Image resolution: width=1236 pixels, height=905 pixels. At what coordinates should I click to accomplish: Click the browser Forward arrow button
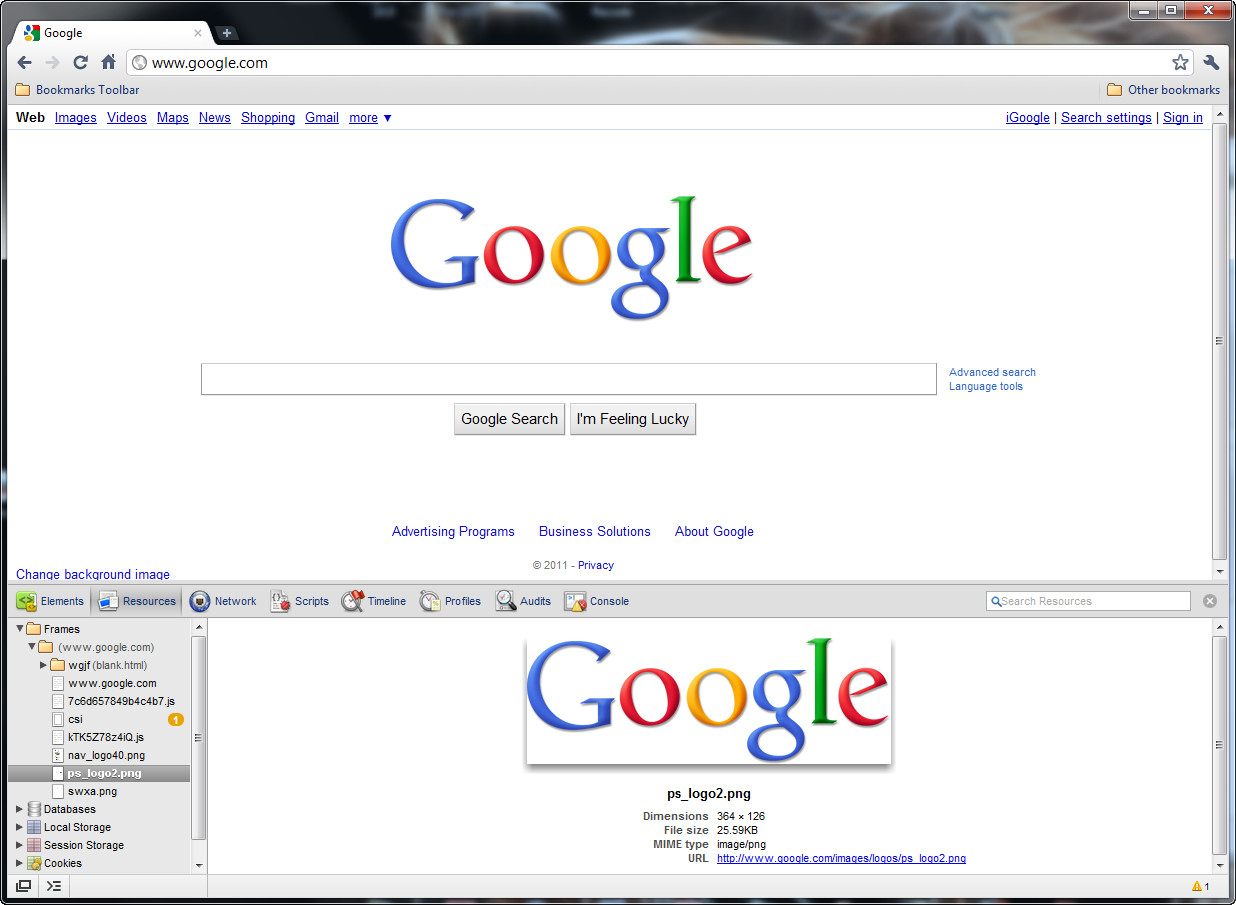point(53,62)
